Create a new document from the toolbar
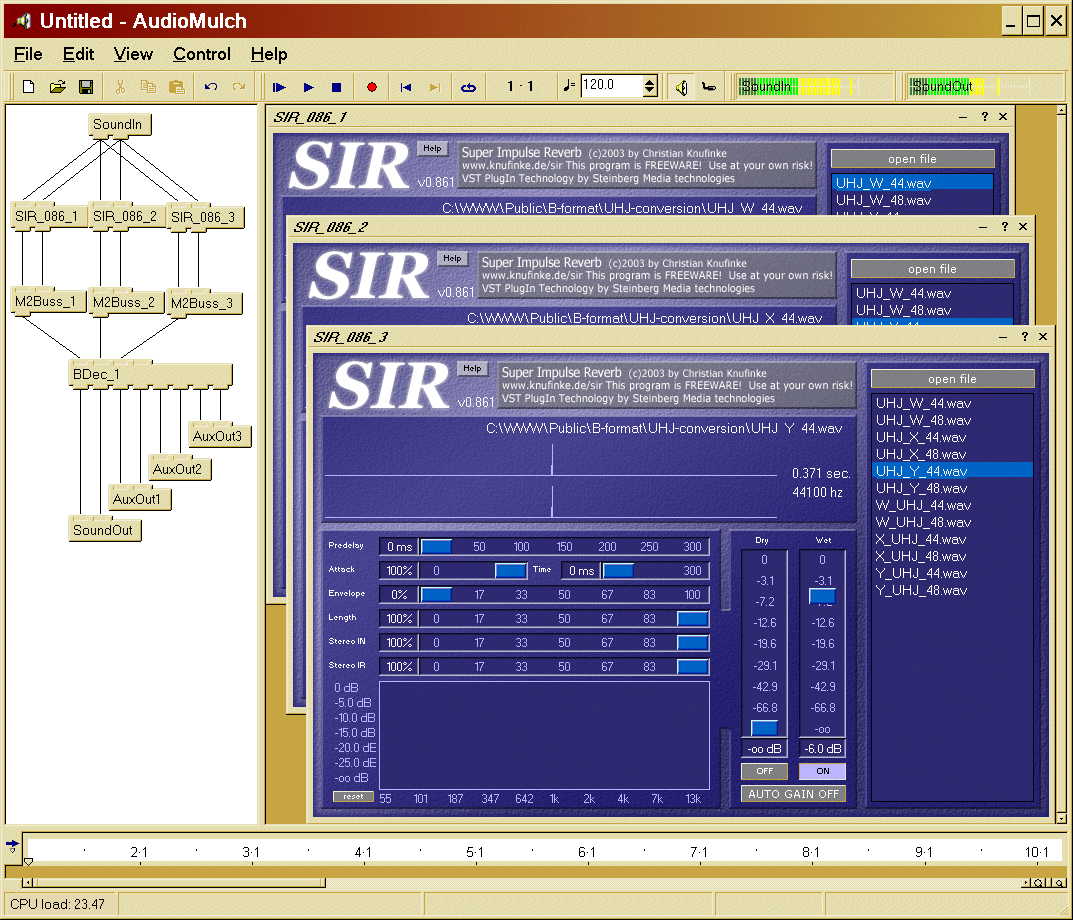Screen dimensions: 1073x920 tap(28, 87)
